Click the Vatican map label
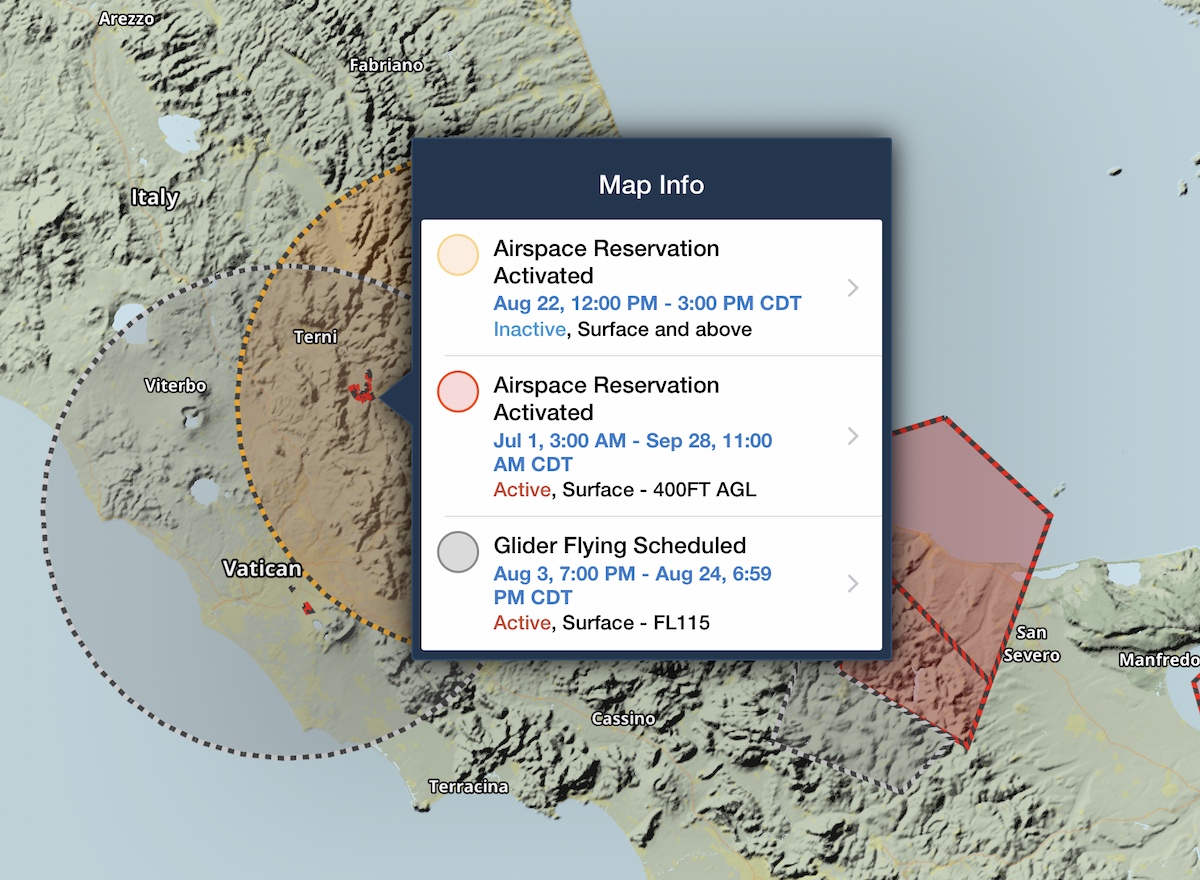 261,569
